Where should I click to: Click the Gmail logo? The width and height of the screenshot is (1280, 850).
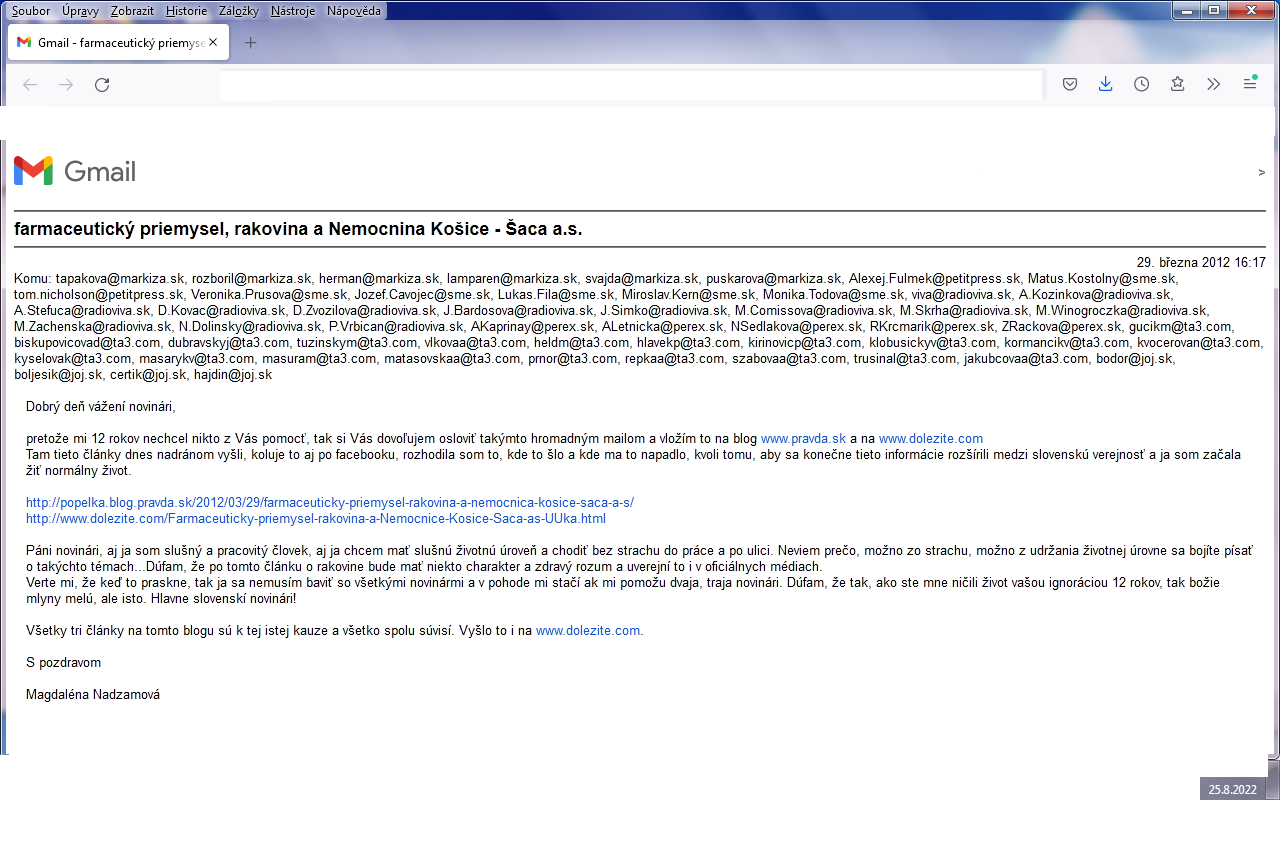coord(75,171)
